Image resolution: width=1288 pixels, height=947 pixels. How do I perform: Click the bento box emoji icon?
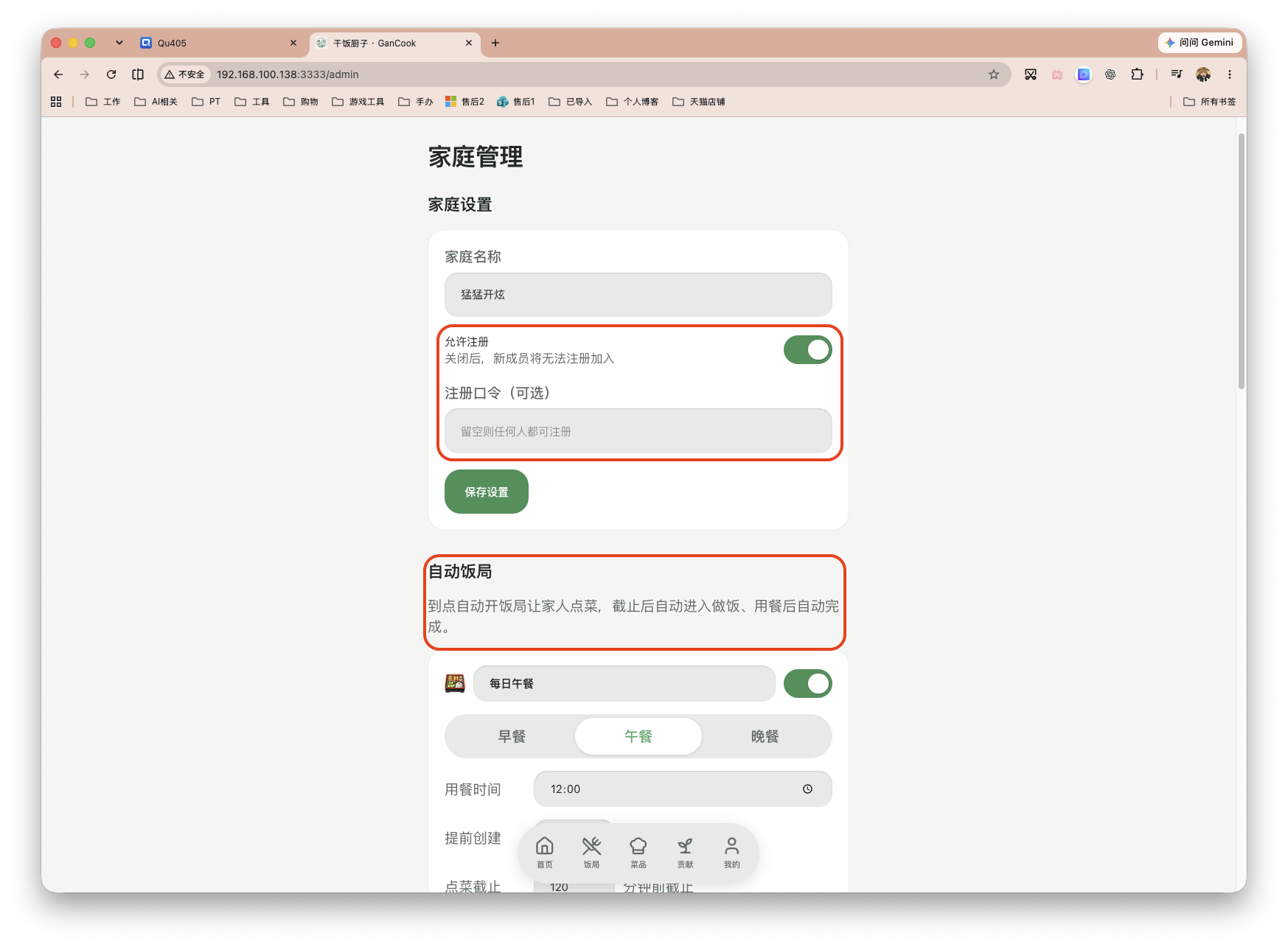[455, 683]
